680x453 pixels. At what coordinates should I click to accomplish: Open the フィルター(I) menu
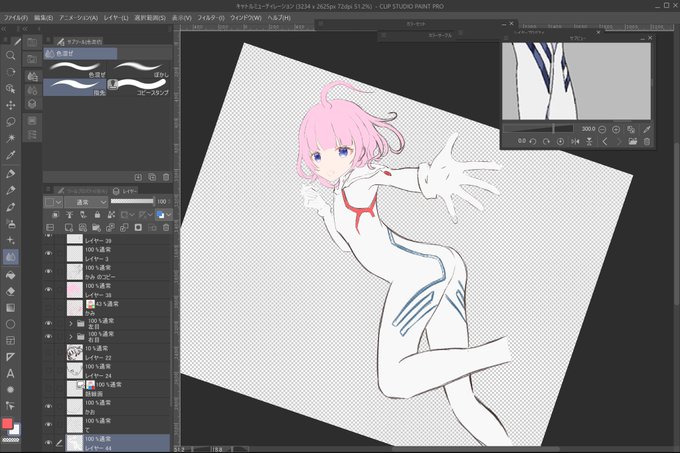[x=211, y=18]
